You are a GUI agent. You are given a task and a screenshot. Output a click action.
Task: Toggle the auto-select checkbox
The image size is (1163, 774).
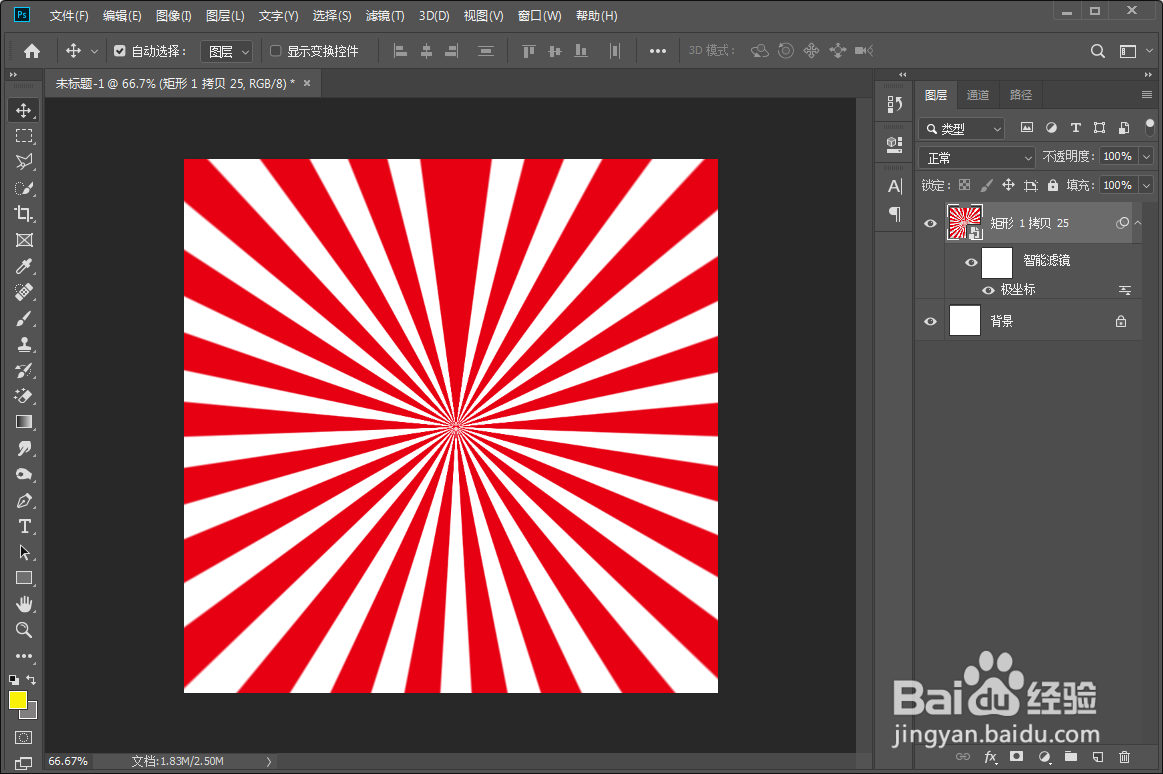[119, 50]
